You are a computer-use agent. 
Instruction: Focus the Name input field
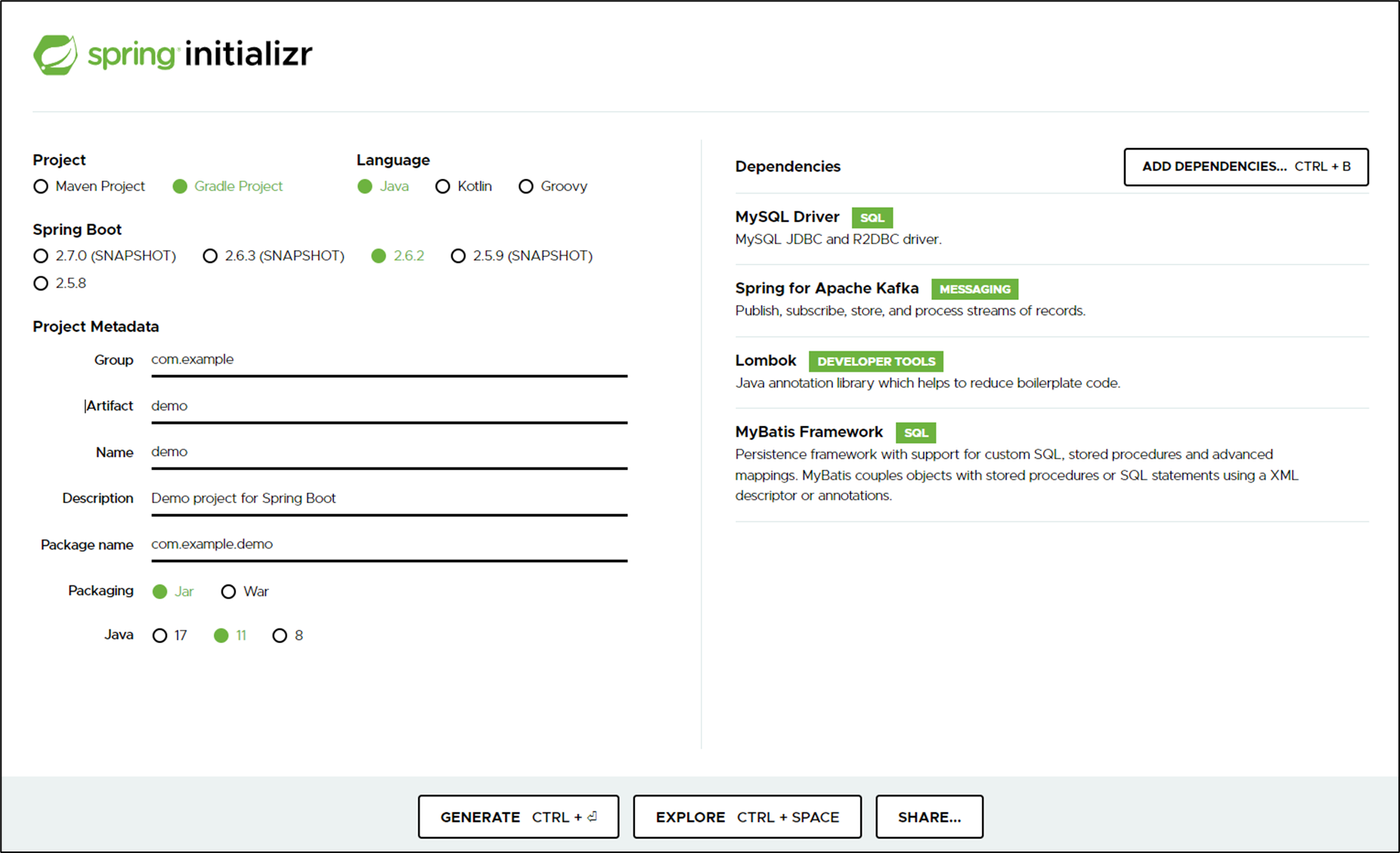point(389,453)
